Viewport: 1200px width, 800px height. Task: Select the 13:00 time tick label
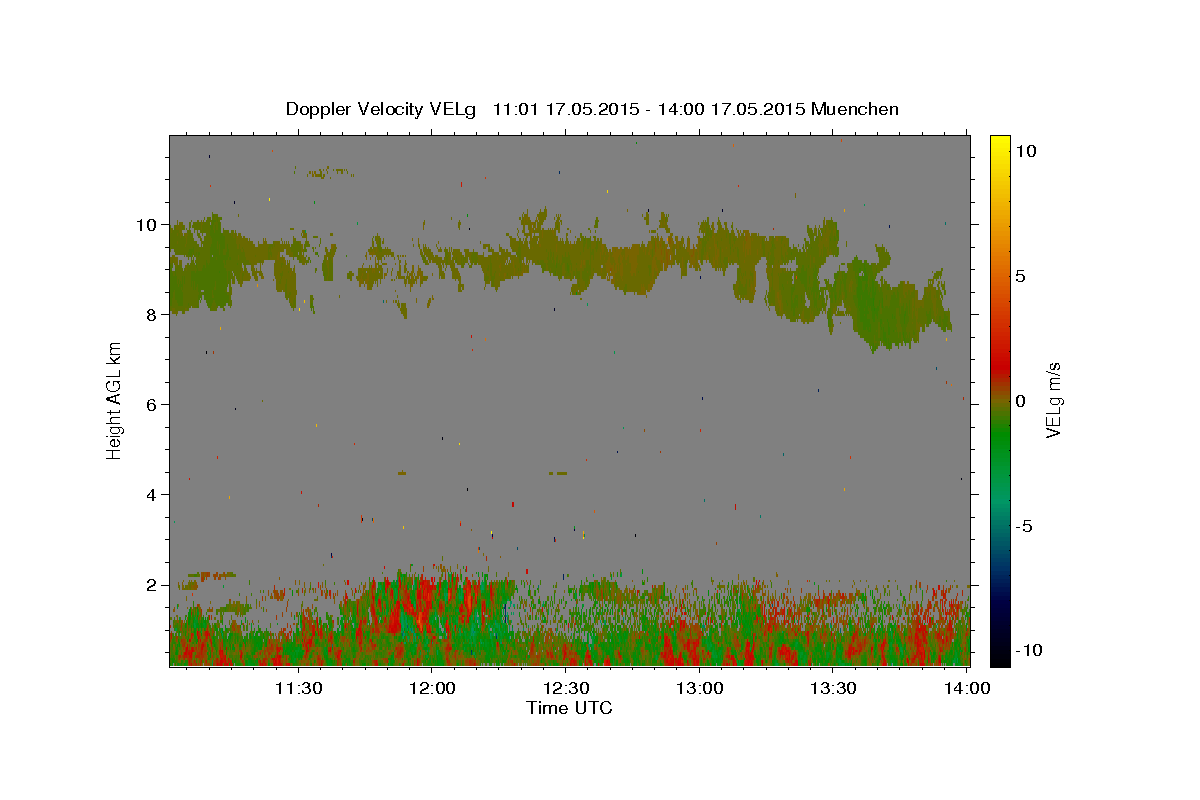pos(700,688)
